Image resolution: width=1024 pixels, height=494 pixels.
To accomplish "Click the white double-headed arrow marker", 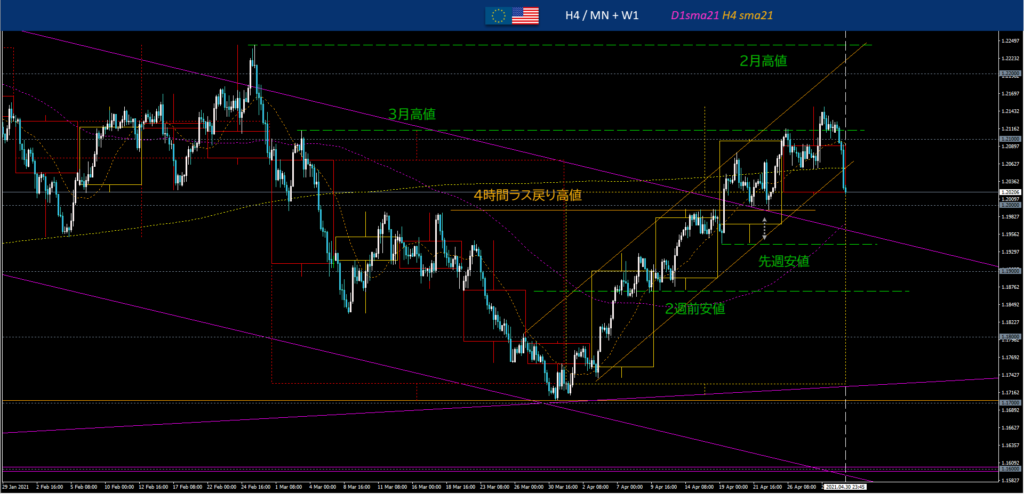I will tap(765, 228).
